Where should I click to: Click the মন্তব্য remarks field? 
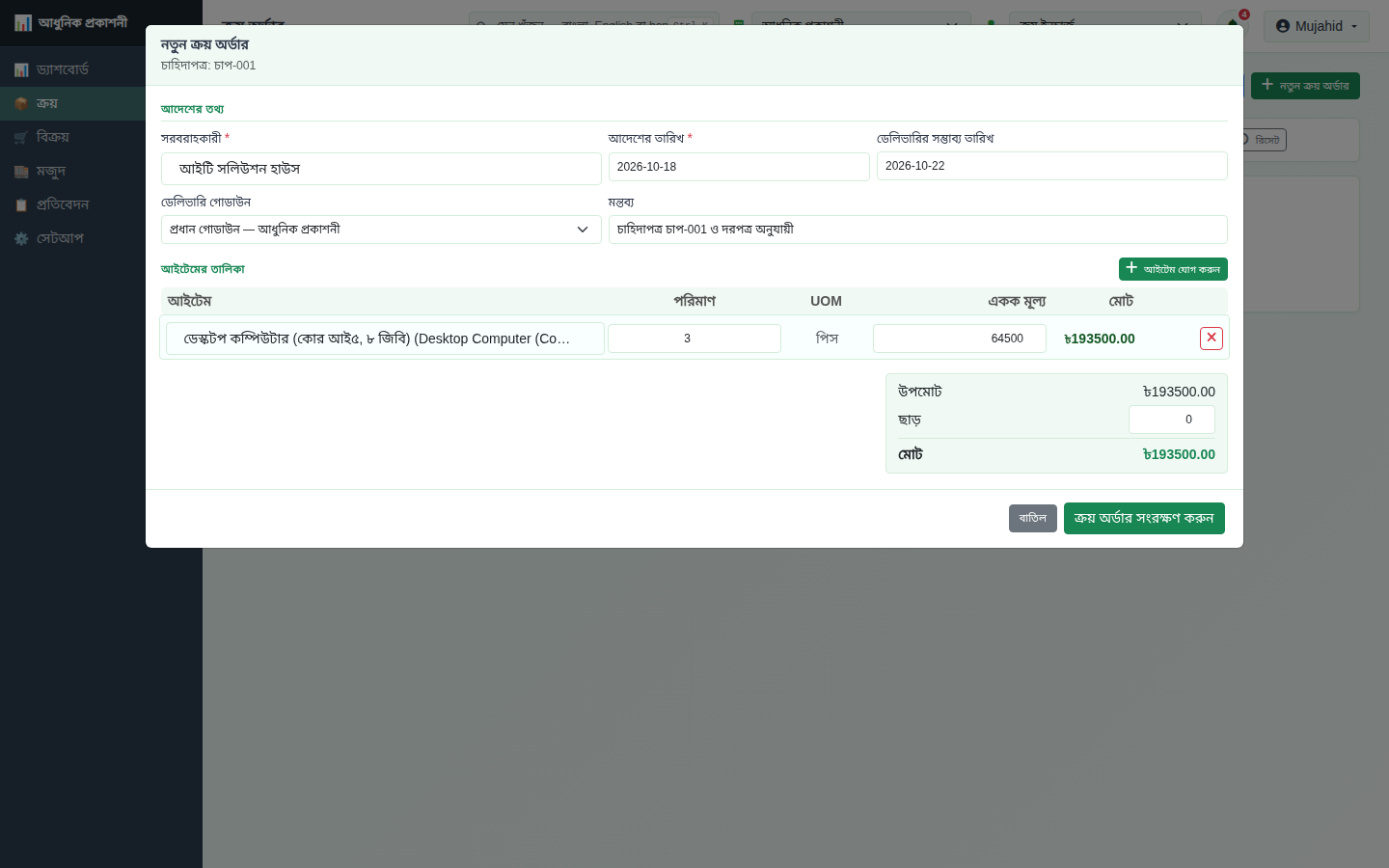pos(918,230)
